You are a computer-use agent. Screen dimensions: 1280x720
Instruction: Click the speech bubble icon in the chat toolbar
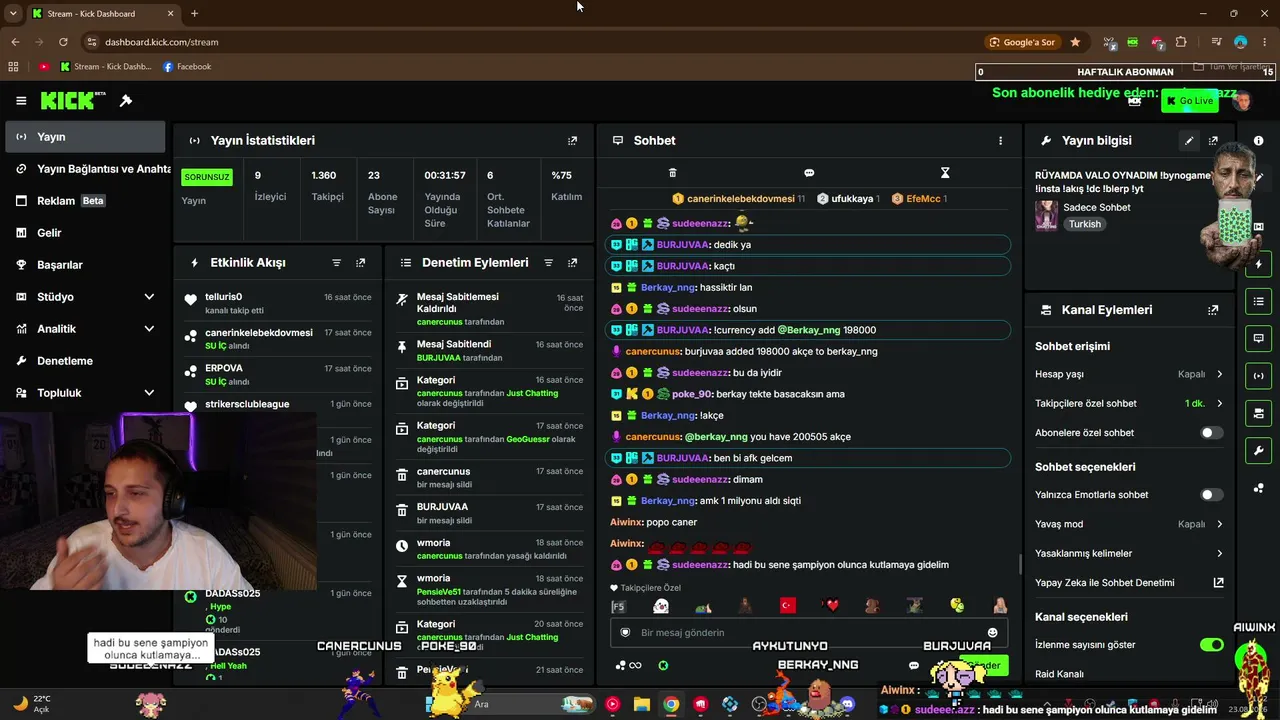coord(809,173)
